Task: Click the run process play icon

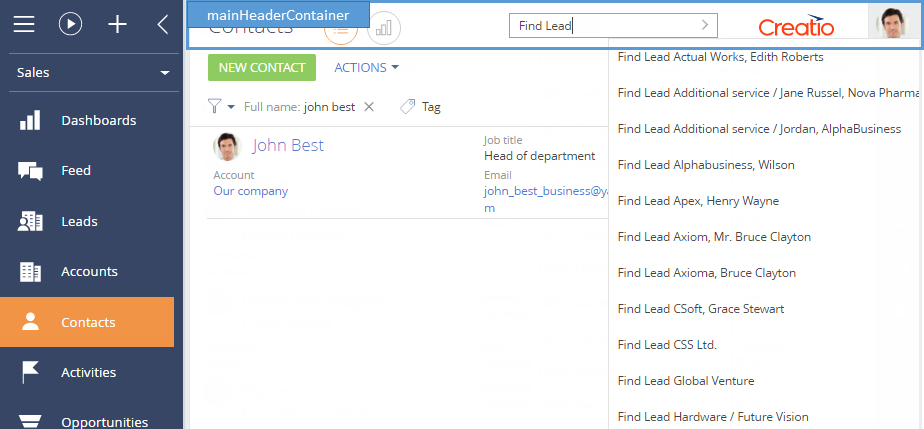Action: 71,24
